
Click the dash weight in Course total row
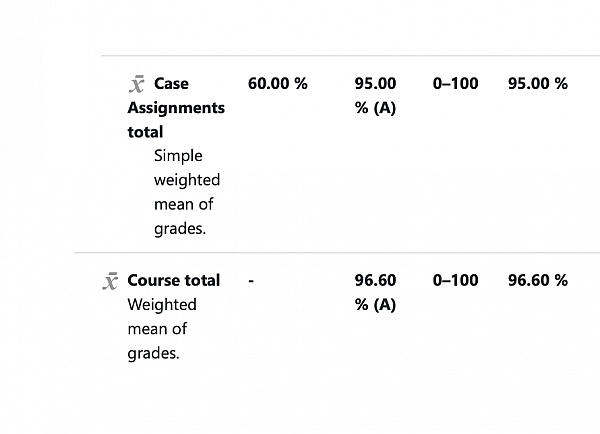(x=251, y=281)
